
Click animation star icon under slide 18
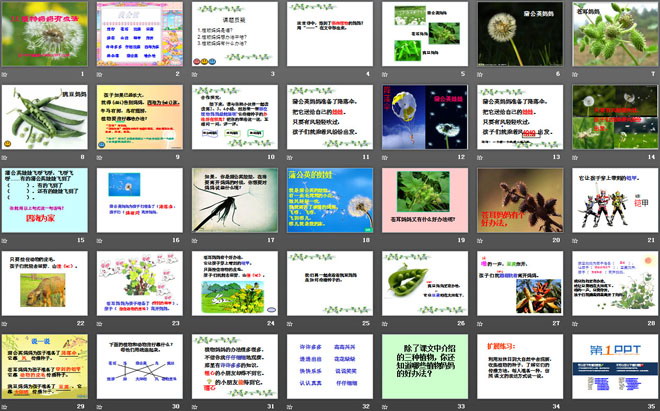pos(290,241)
